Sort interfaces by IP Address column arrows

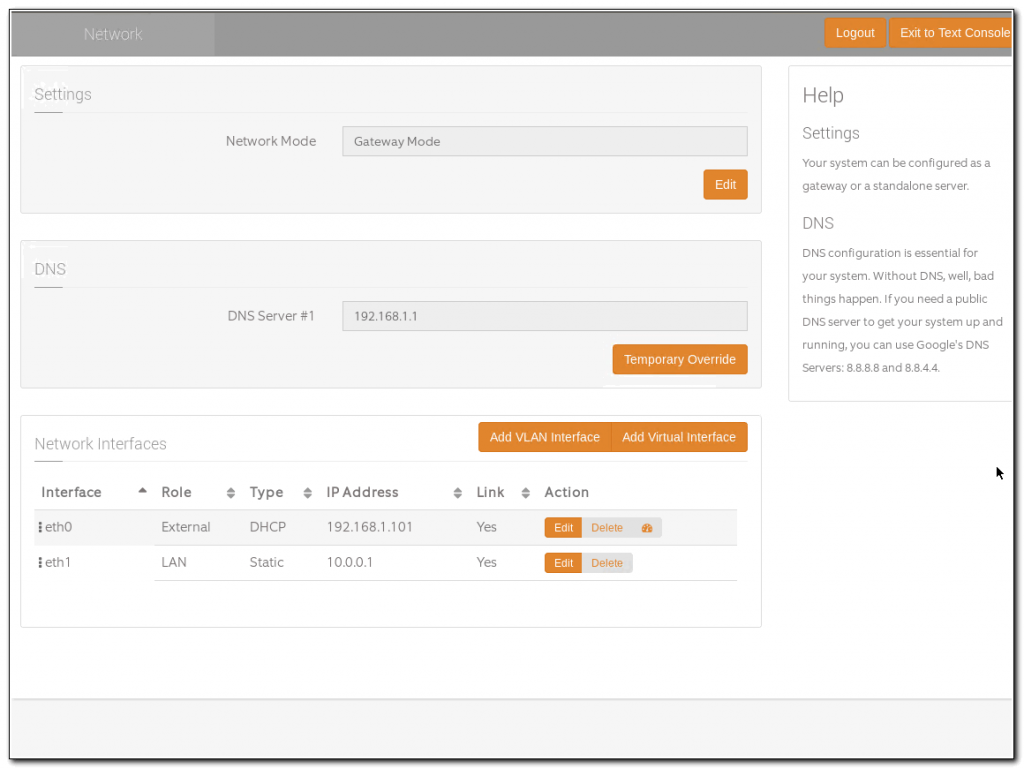click(458, 493)
